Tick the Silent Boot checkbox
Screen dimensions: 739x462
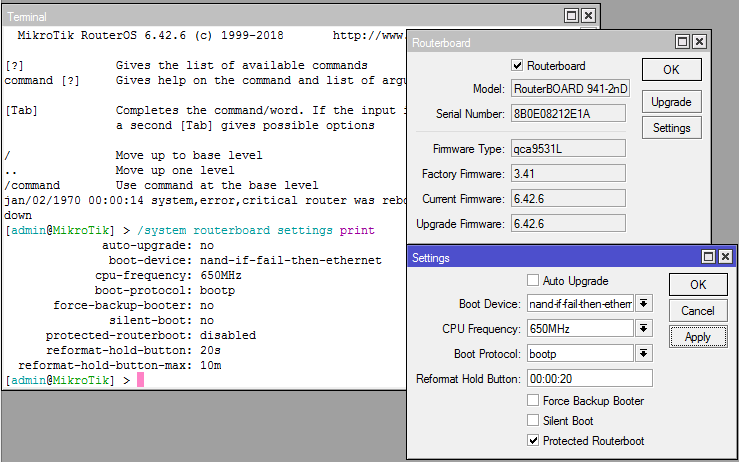click(x=533, y=421)
